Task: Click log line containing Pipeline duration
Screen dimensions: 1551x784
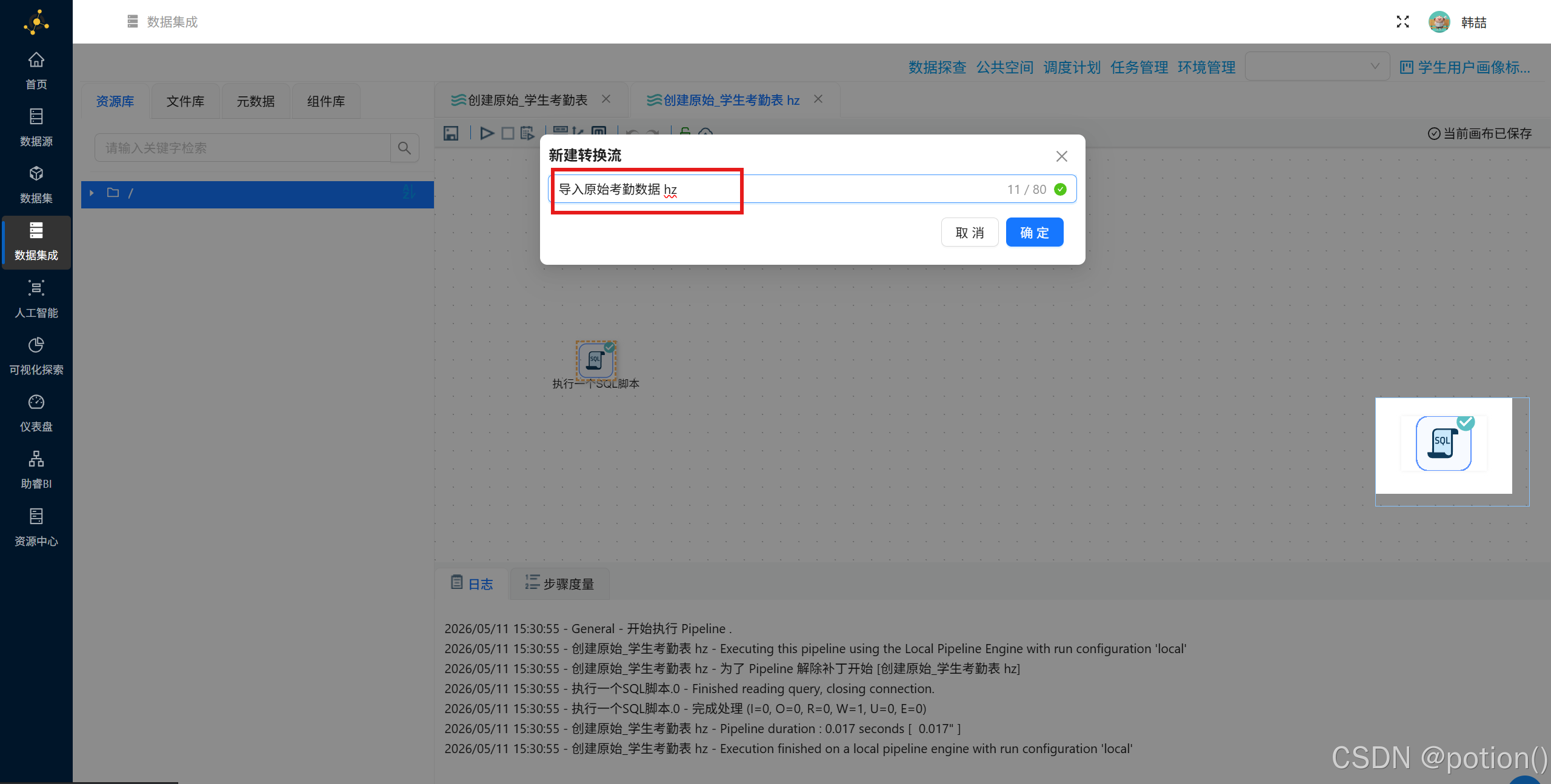Action: click(x=702, y=728)
